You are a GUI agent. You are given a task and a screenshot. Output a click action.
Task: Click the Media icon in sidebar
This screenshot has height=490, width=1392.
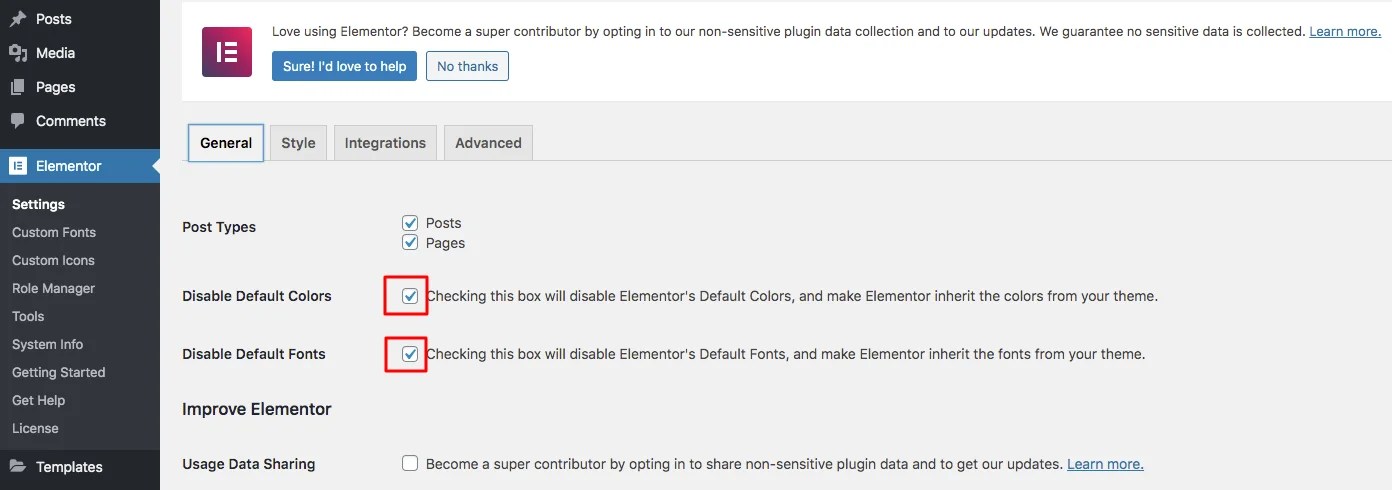[18, 53]
